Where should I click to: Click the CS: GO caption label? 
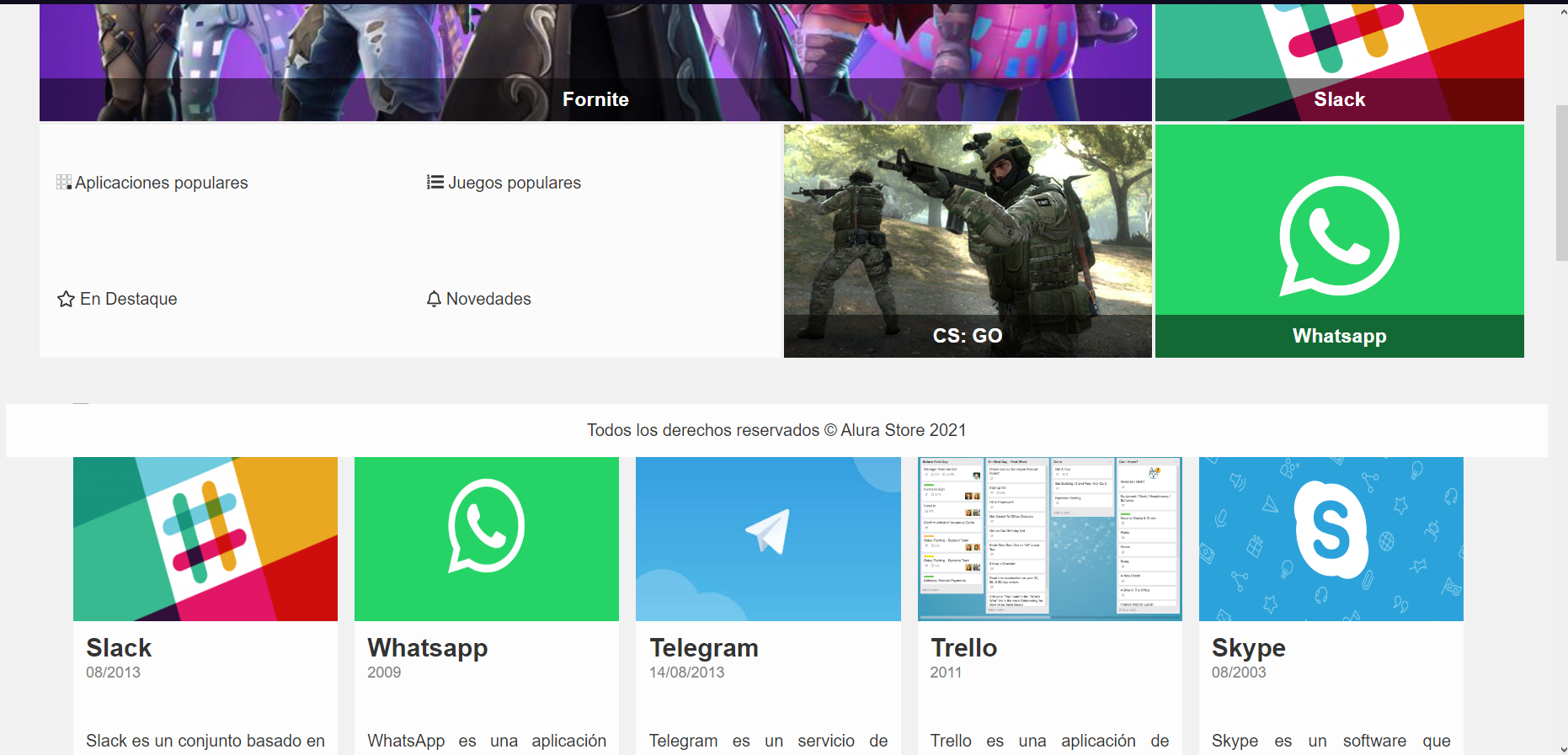pos(968,336)
